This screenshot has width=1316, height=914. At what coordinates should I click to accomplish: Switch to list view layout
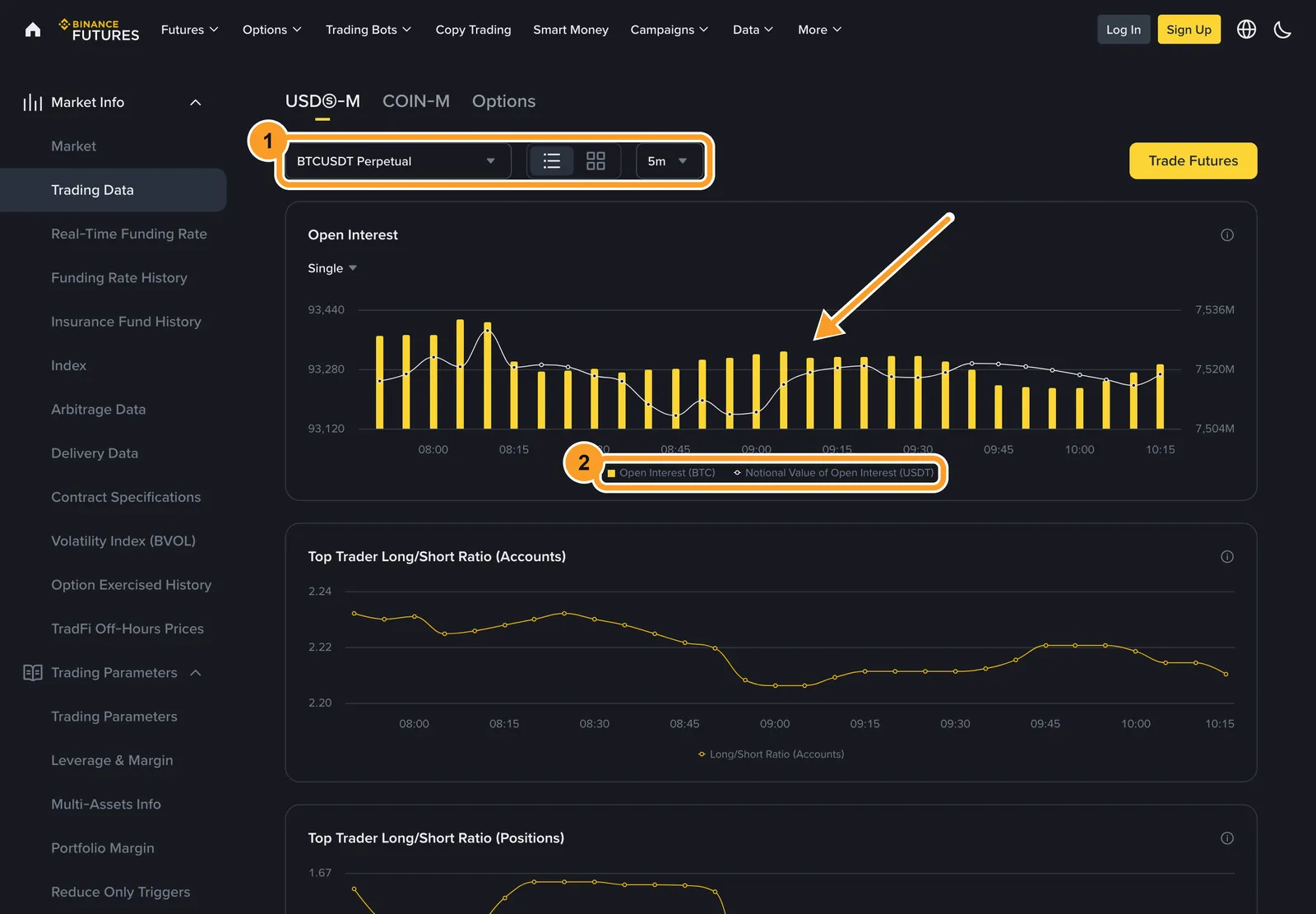point(551,161)
